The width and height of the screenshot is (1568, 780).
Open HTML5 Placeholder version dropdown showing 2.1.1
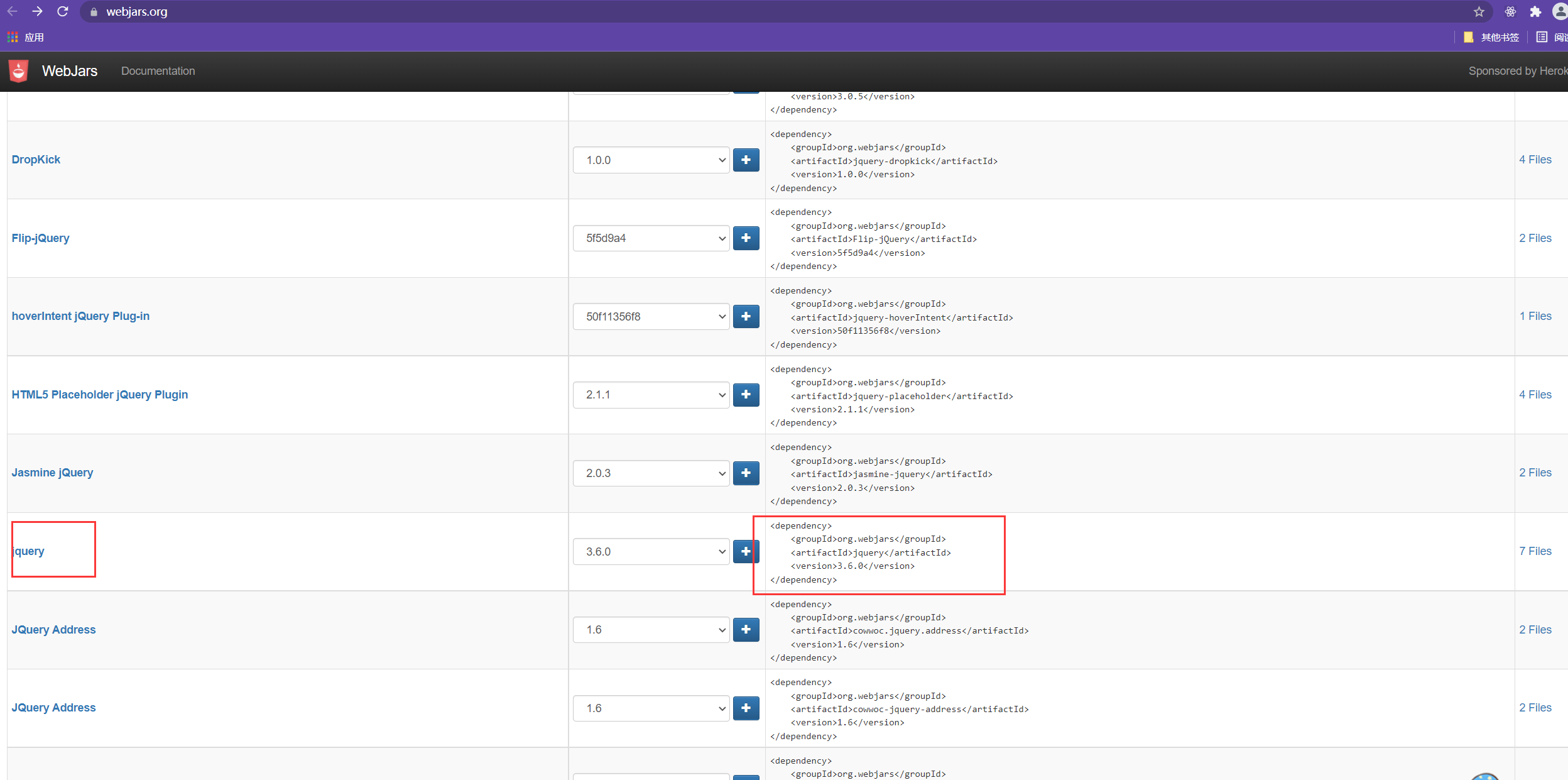point(651,395)
